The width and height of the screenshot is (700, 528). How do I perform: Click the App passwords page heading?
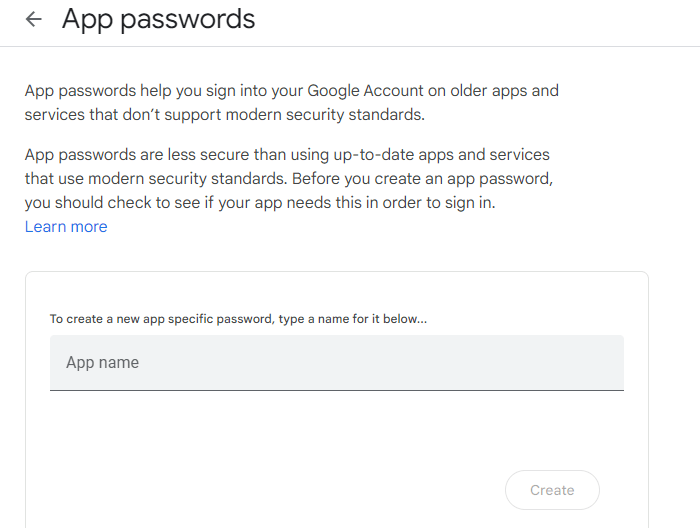pyautogui.click(x=158, y=19)
